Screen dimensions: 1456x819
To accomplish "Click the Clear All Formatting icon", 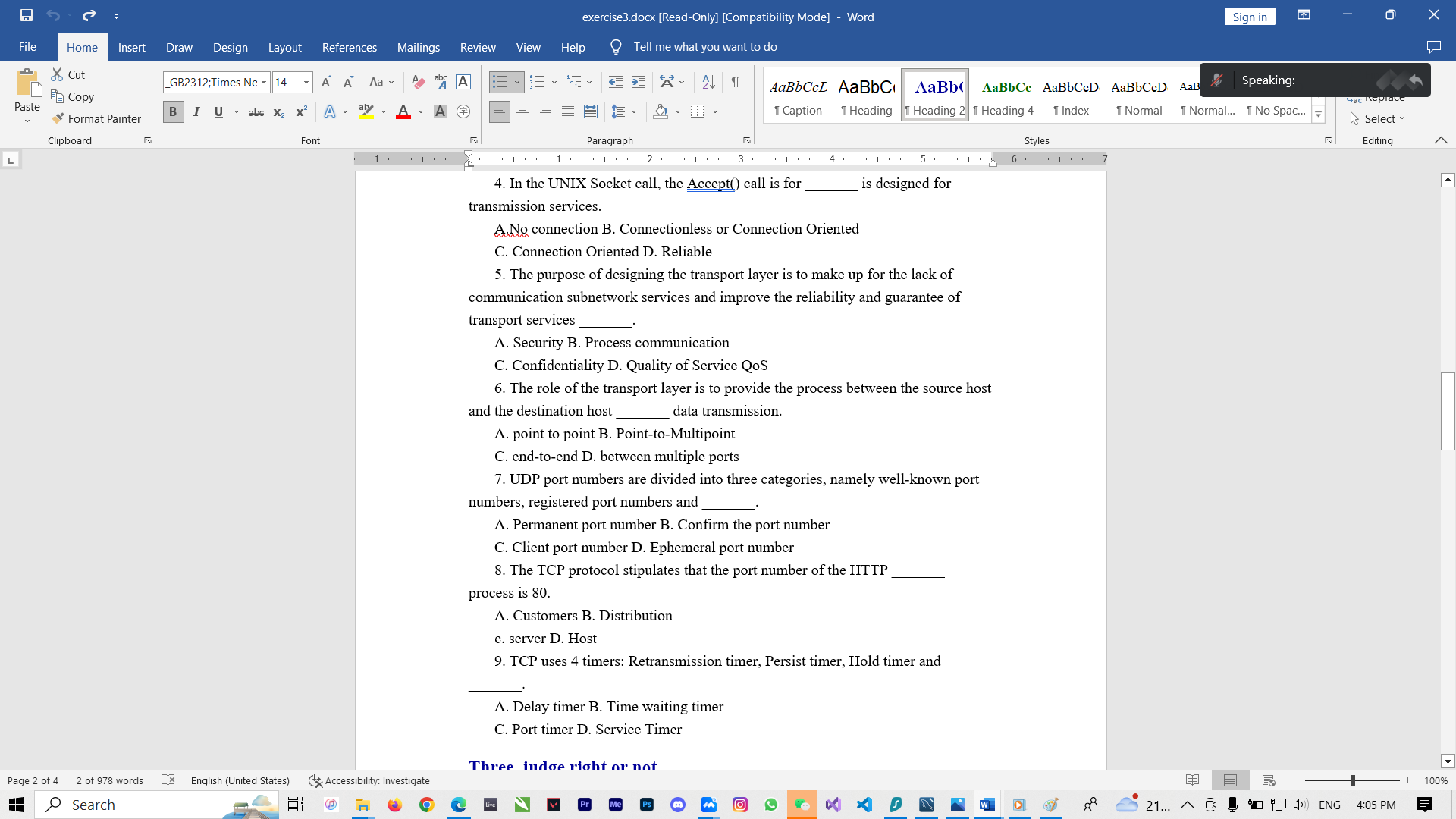I will click(418, 82).
